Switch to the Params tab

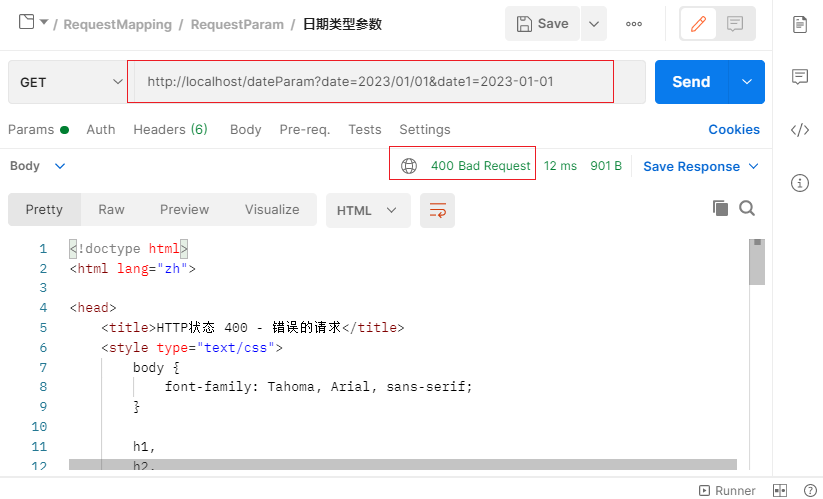click(38, 130)
